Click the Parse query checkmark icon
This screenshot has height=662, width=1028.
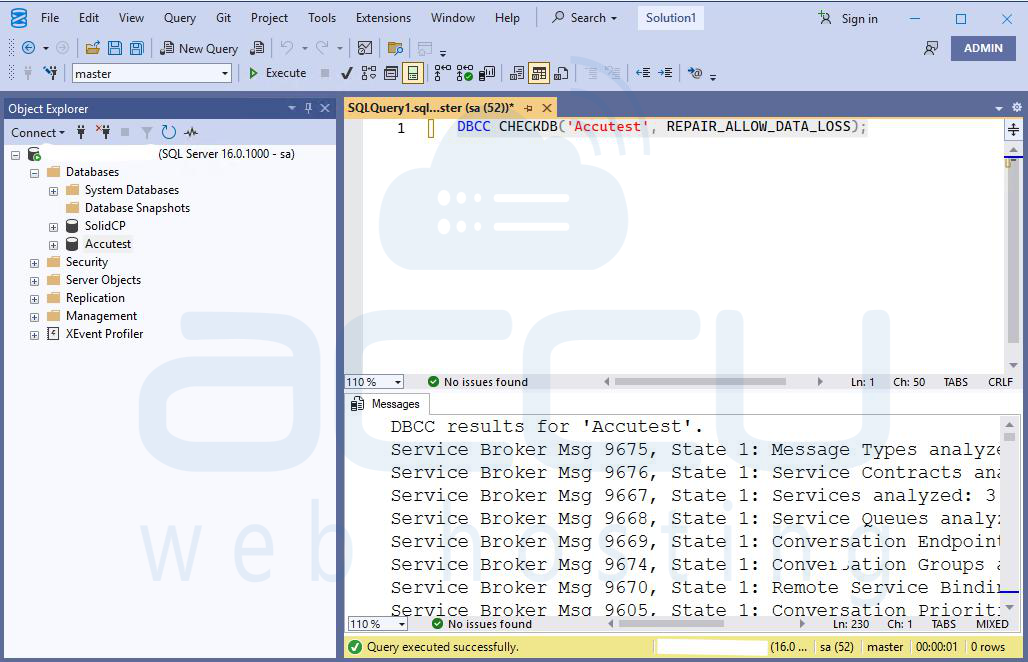point(346,73)
